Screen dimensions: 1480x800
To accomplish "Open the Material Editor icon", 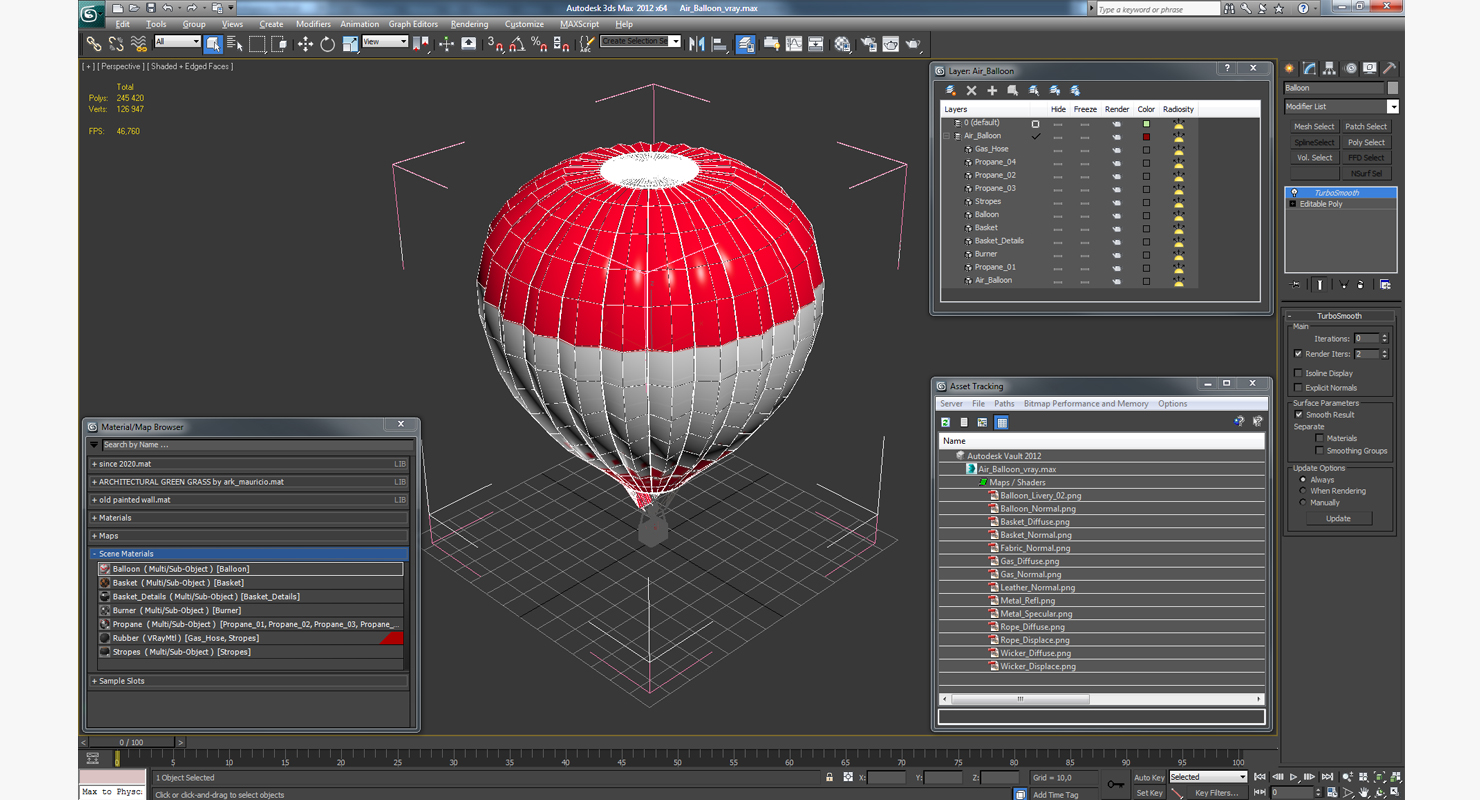I will click(x=843, y=44).
